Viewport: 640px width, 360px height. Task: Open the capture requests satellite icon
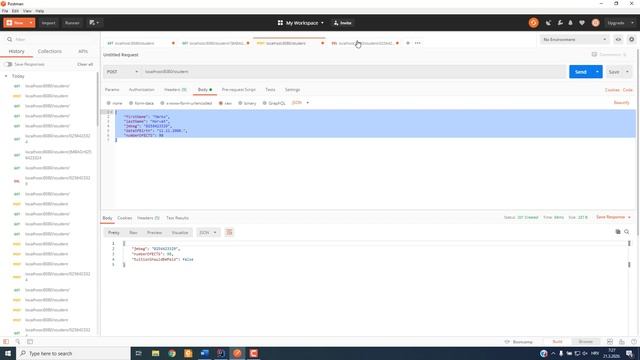pyautogui.click(x=549, y=23)
